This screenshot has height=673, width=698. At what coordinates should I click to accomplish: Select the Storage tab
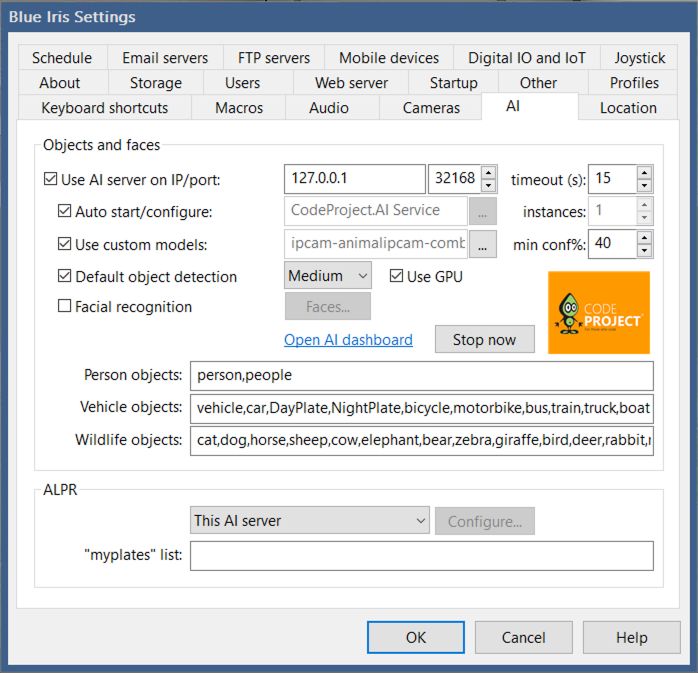(156, 83)
